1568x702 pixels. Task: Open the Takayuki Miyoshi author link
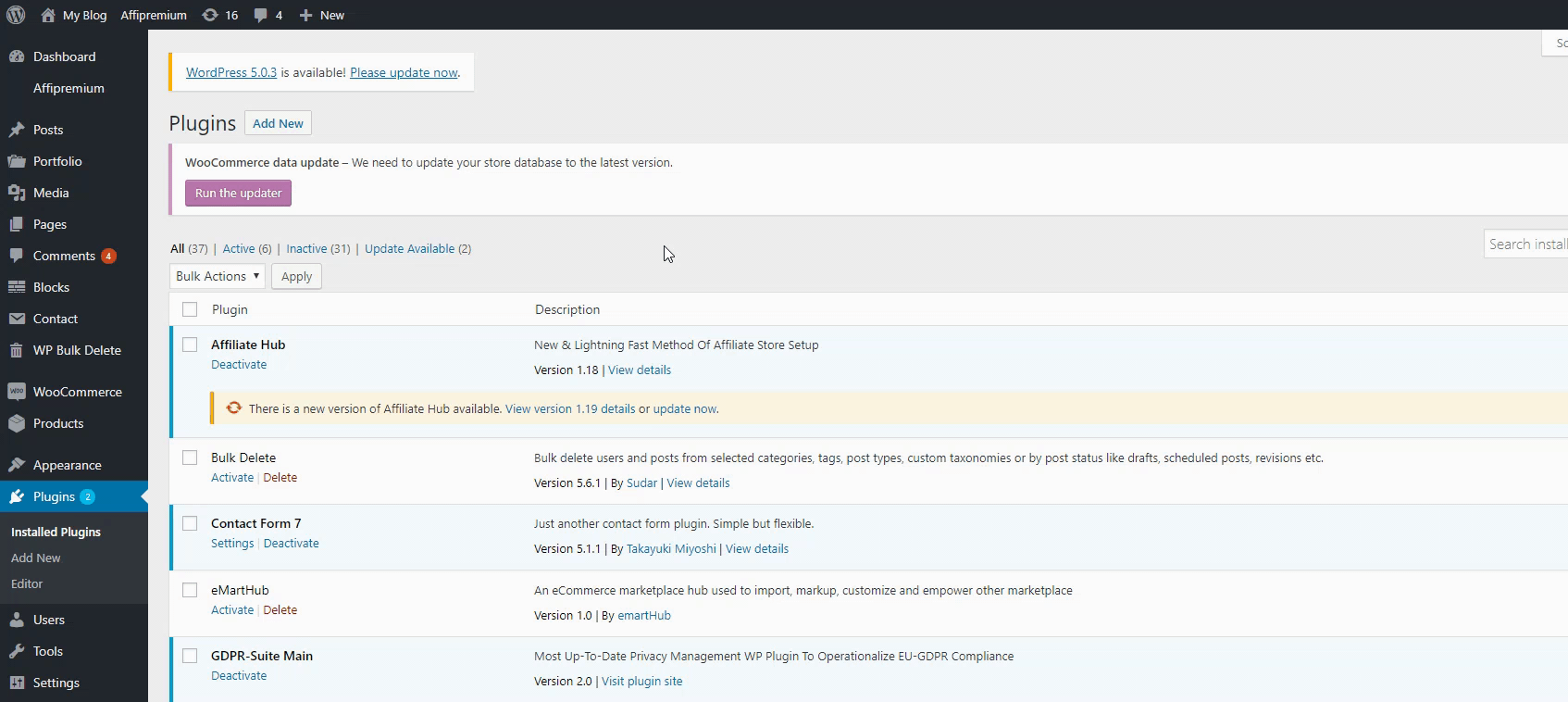point(671,548)
